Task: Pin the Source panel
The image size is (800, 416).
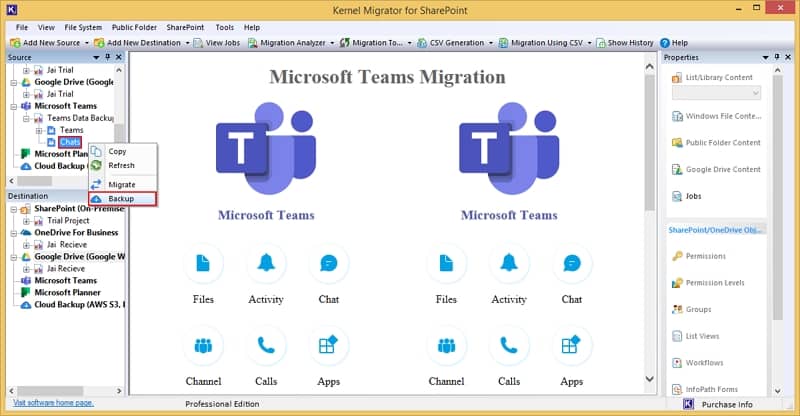Action: (107, 57)
